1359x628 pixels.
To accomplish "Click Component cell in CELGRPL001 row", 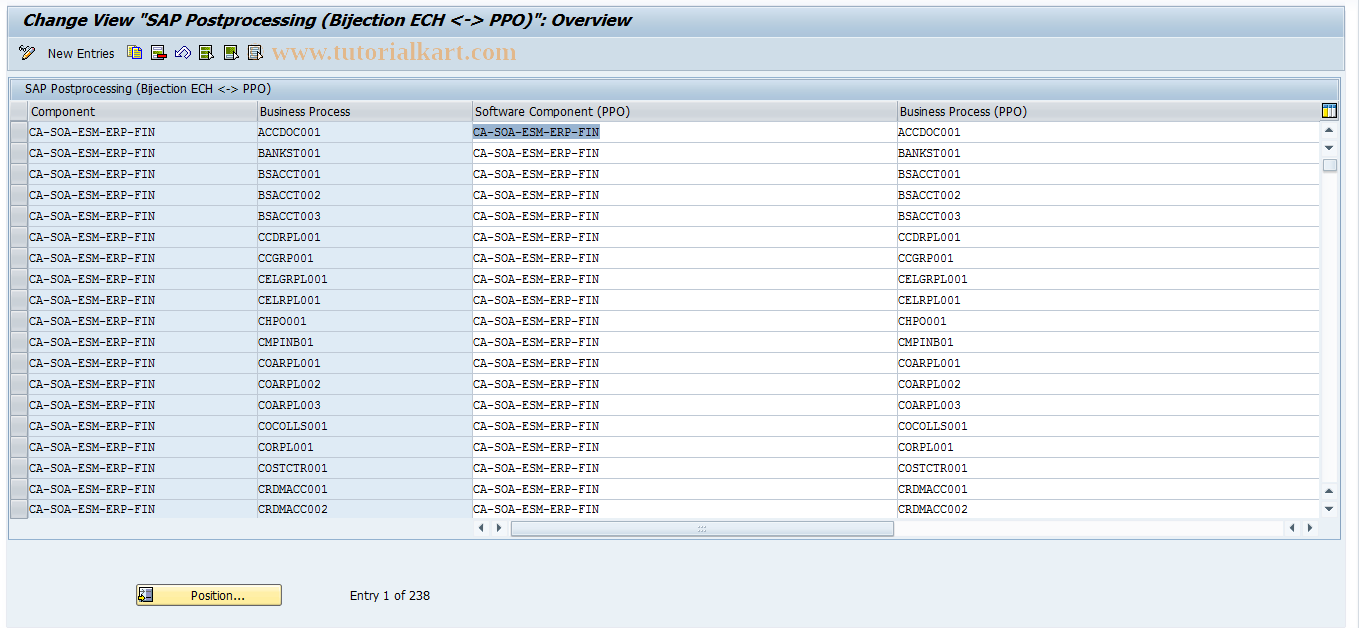I will click(x=143, y=279).
